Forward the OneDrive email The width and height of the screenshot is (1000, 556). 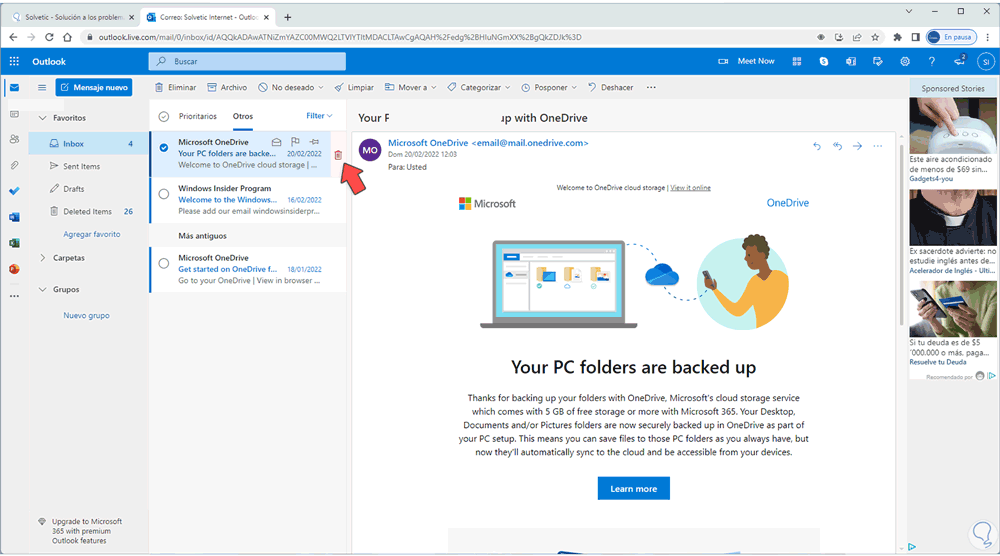tap(858, 146)
